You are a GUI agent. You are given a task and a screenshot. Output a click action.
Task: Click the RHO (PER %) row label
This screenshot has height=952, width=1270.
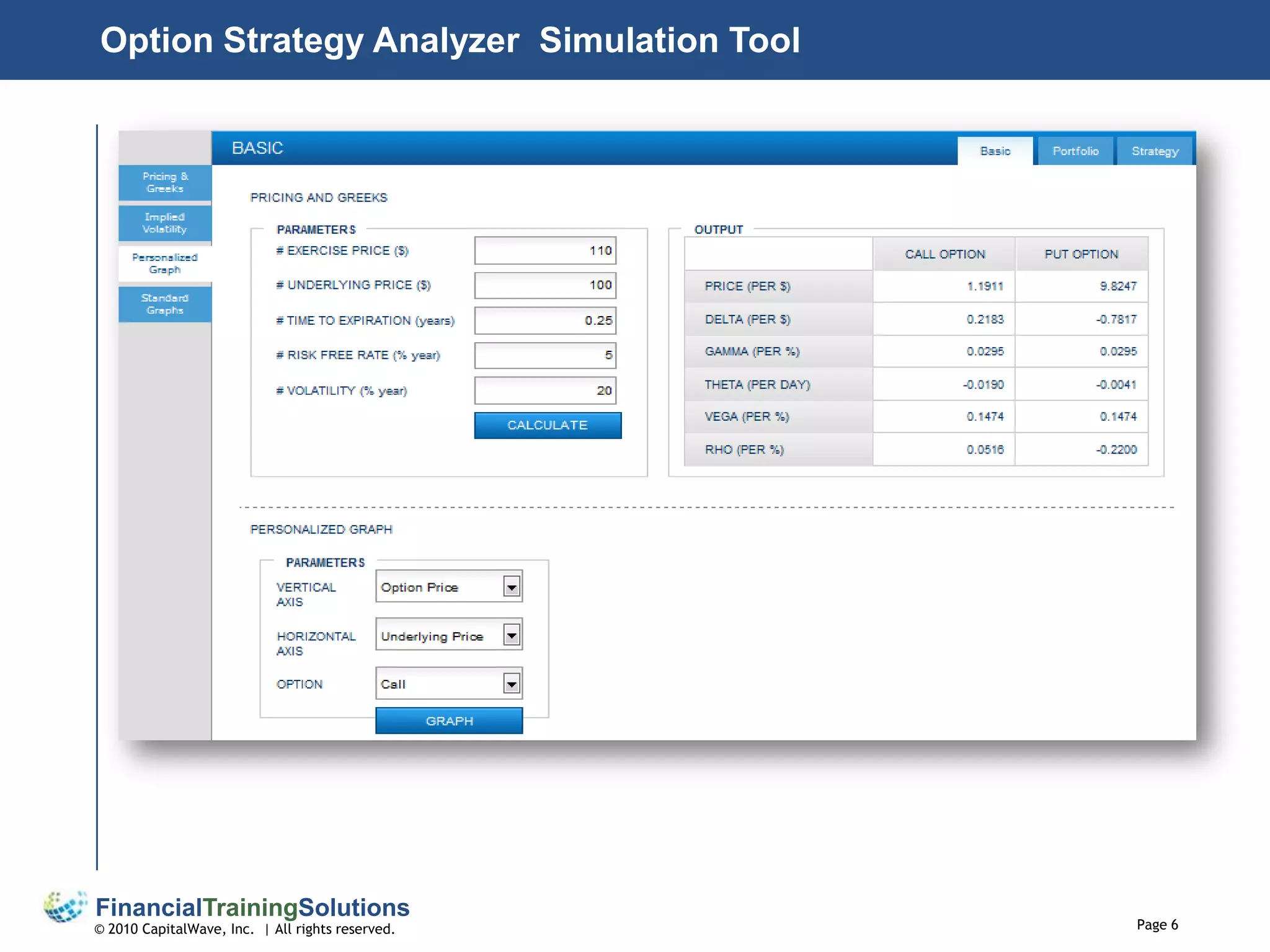[744, 450]
